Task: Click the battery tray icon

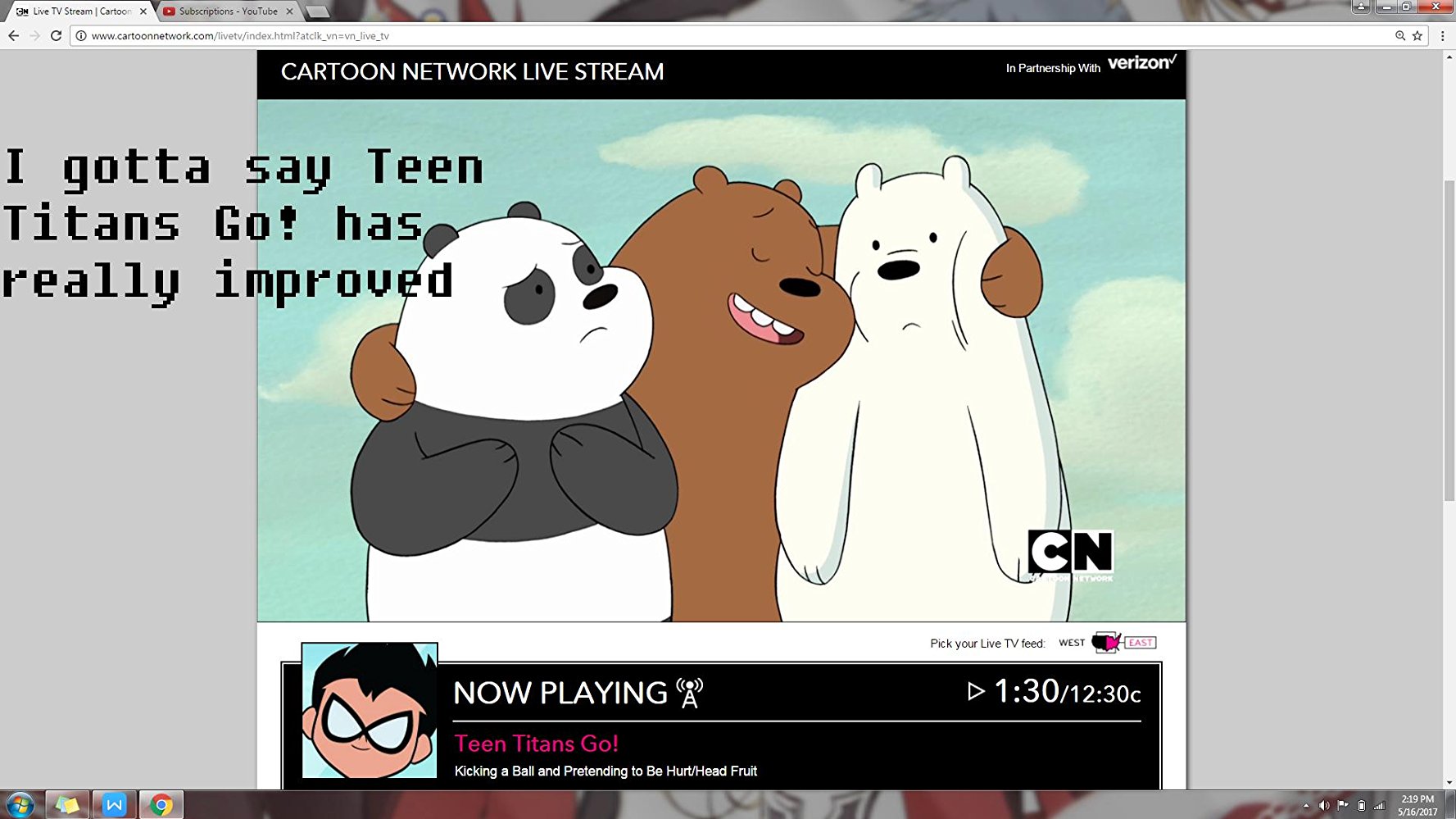Action: coord(1361,806)
